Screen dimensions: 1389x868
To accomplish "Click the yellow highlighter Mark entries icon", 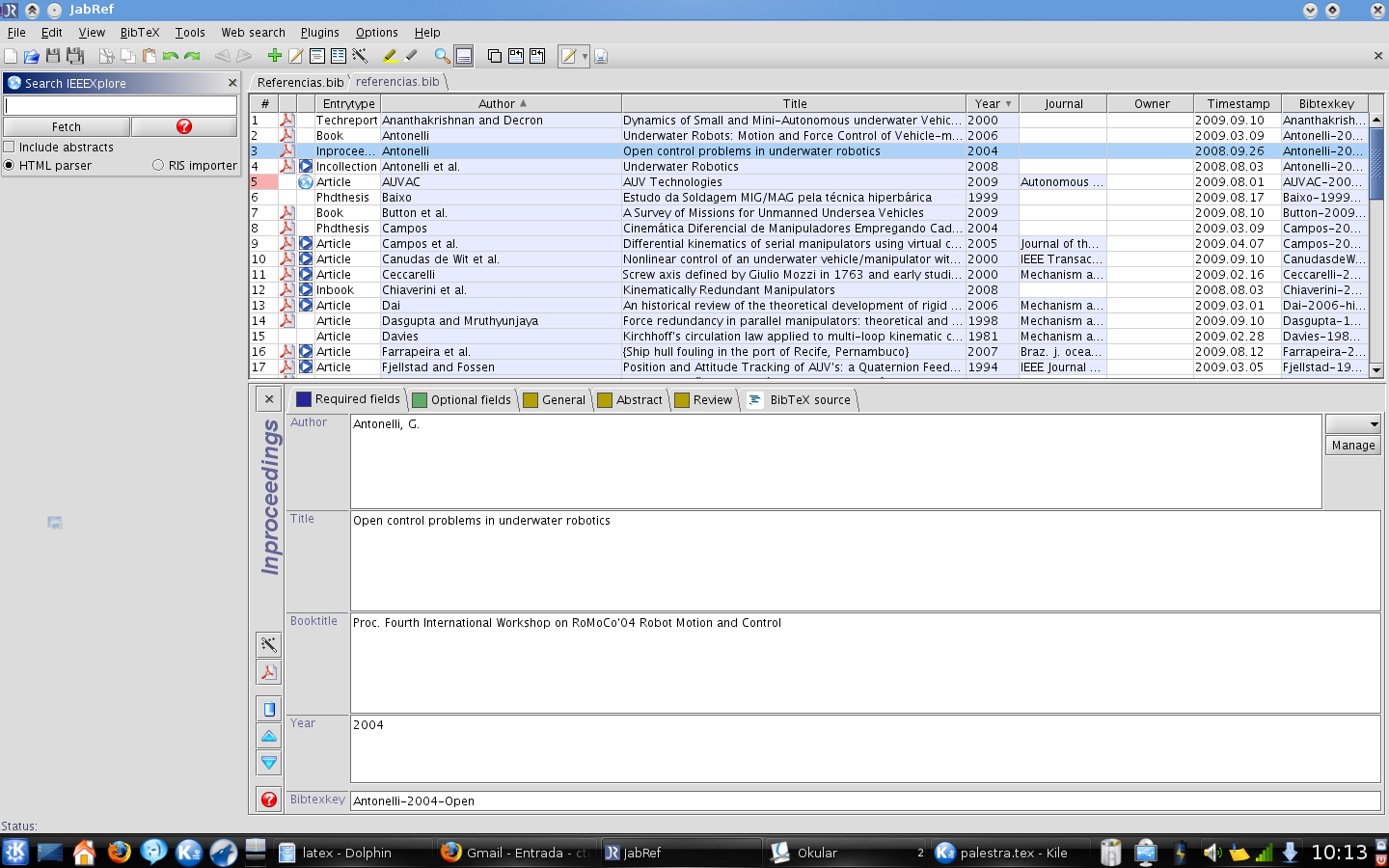I will 390,56.
